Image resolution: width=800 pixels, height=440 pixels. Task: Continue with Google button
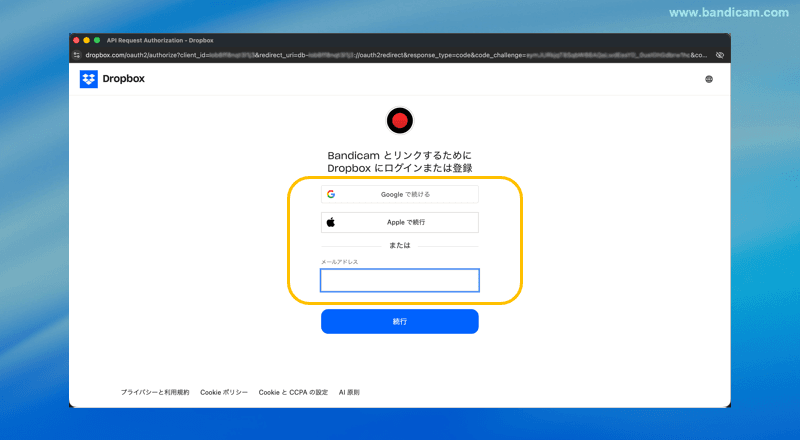pos(399,194)
